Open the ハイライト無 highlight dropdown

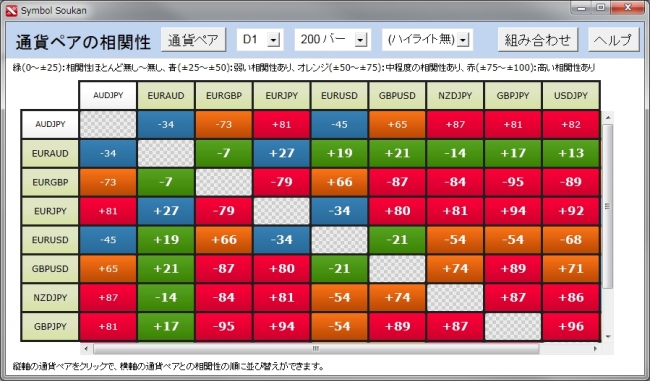[463, 40]
